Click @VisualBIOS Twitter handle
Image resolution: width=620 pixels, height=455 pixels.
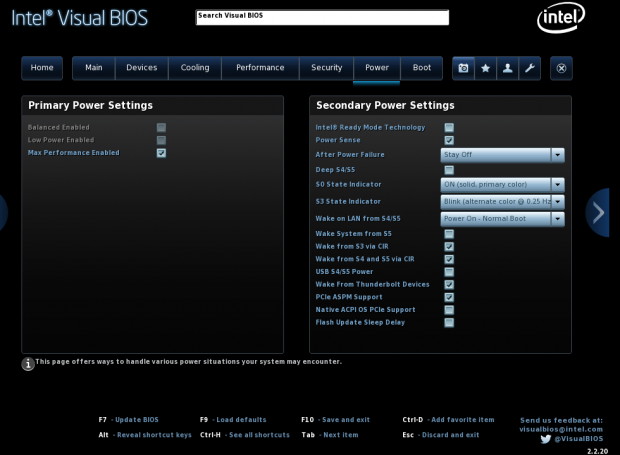[578, 439]
